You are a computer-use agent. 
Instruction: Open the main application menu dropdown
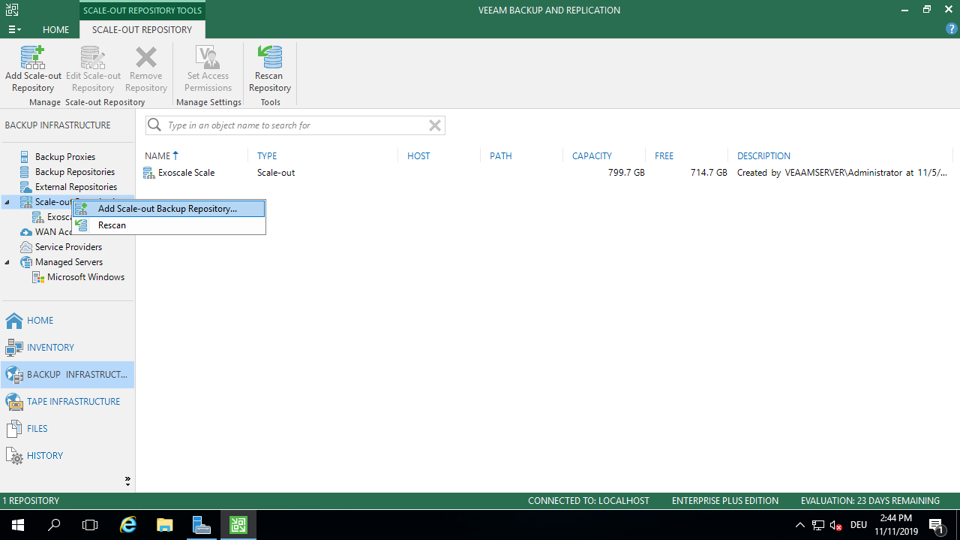tap(14, 30)
